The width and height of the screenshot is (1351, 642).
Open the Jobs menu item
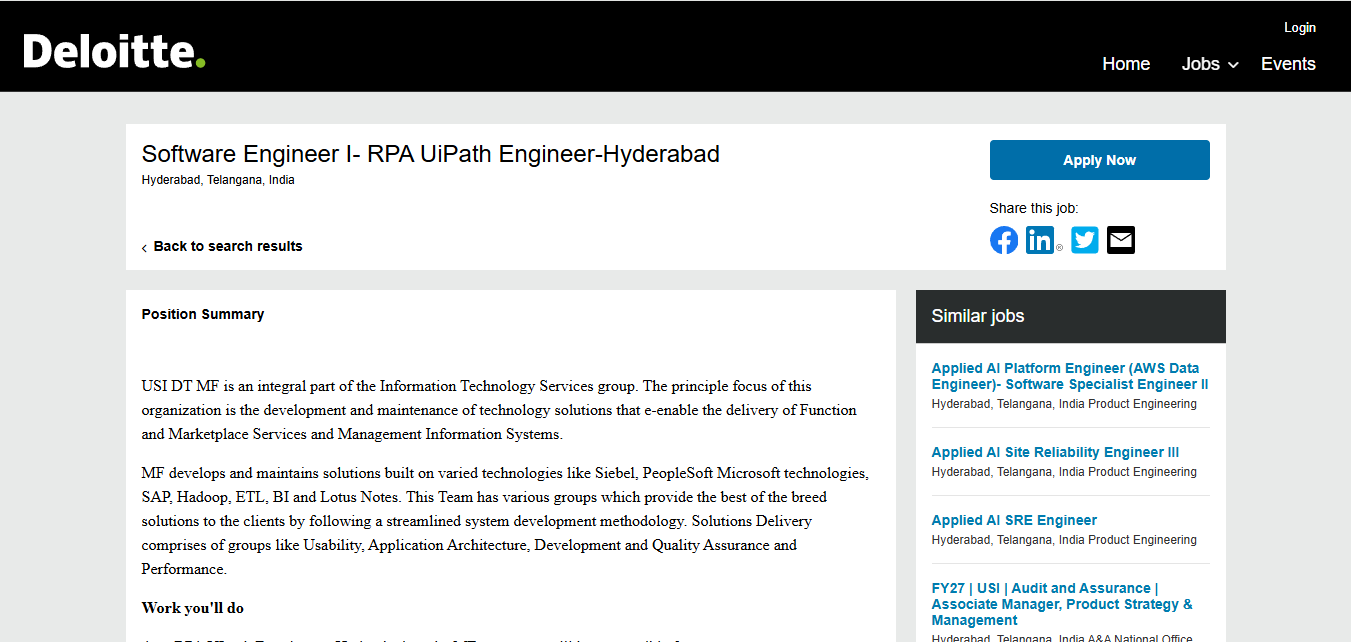coord(1201,64)
